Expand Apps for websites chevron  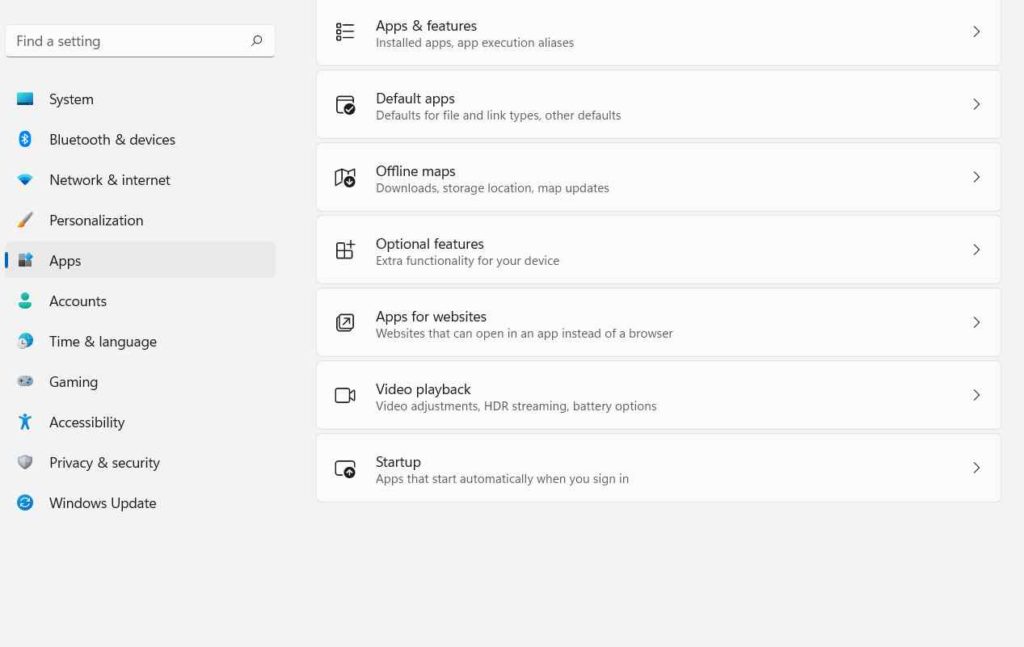tap(976, 323)
